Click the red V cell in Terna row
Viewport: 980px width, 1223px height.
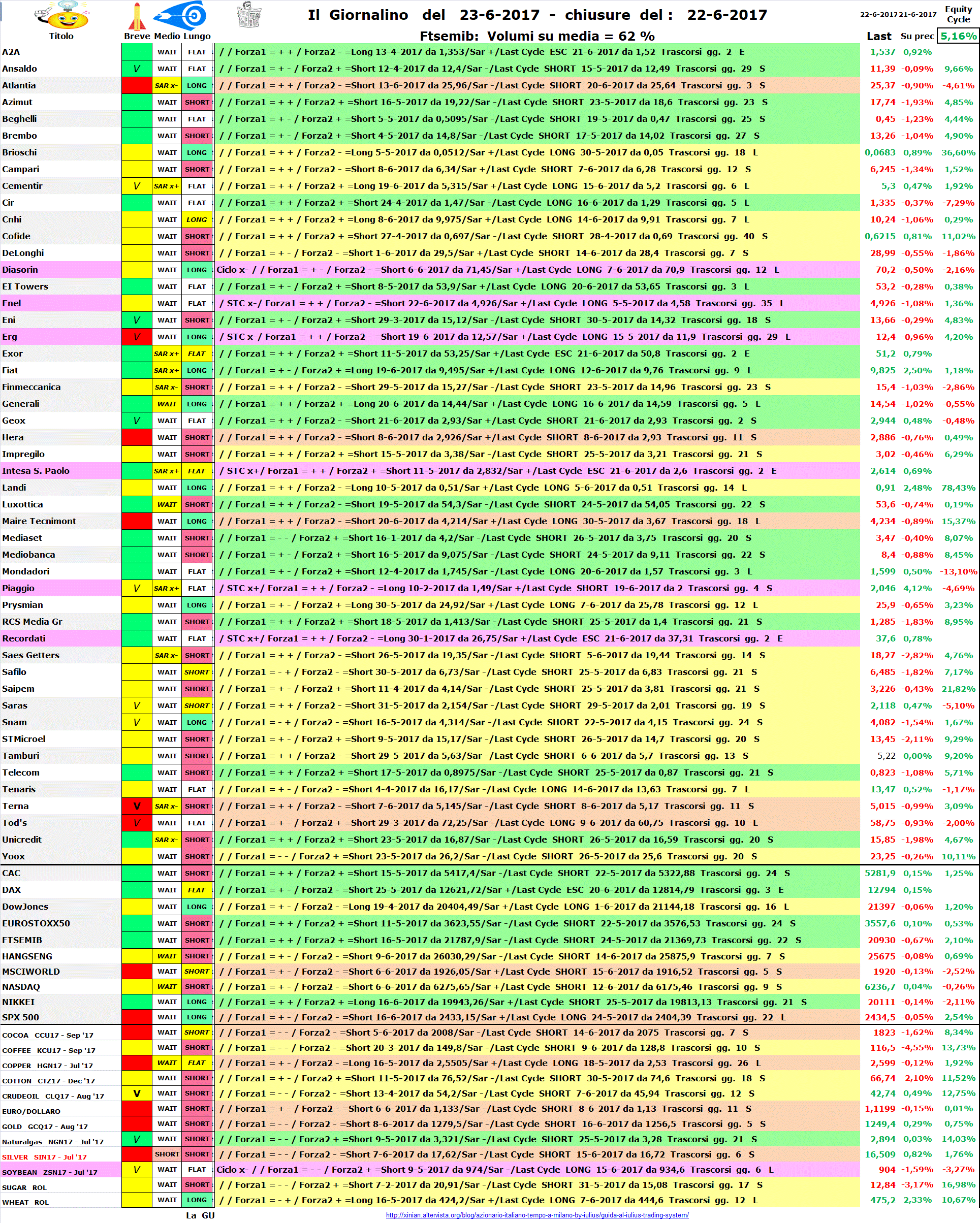pos(137,806)
